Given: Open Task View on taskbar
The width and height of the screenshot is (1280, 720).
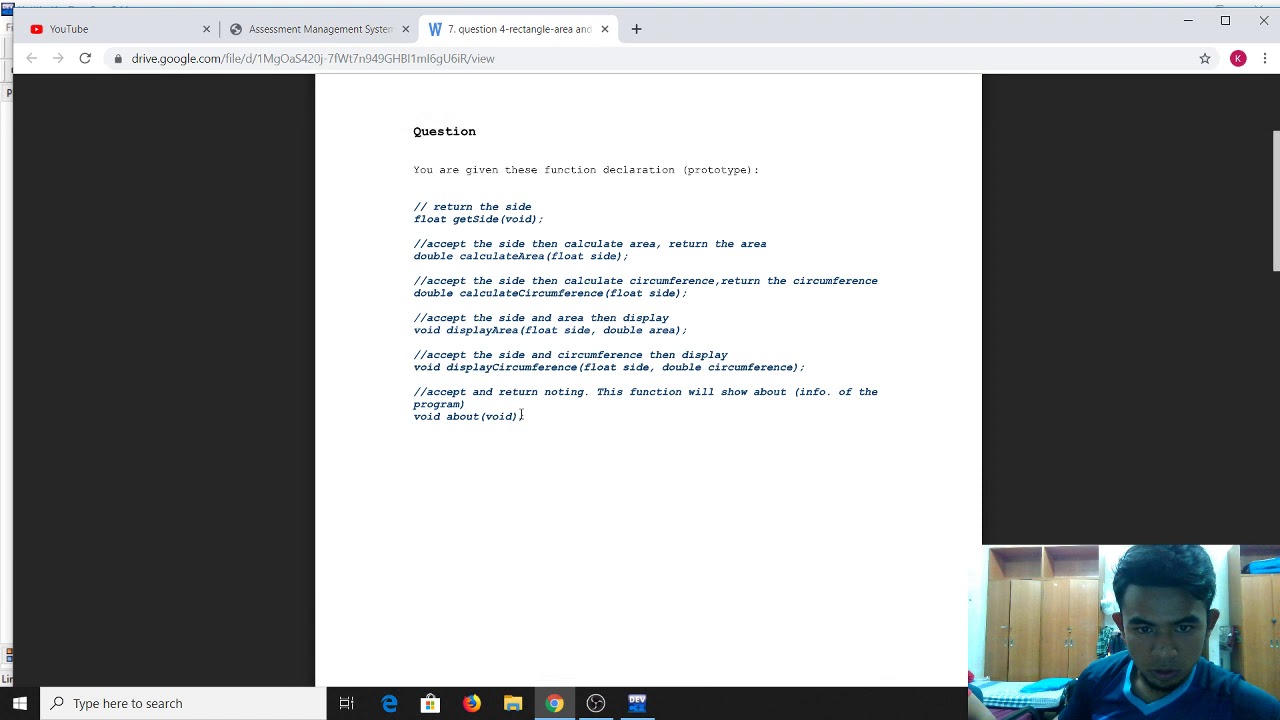Looking at the screenshot, I should (347, 703).
